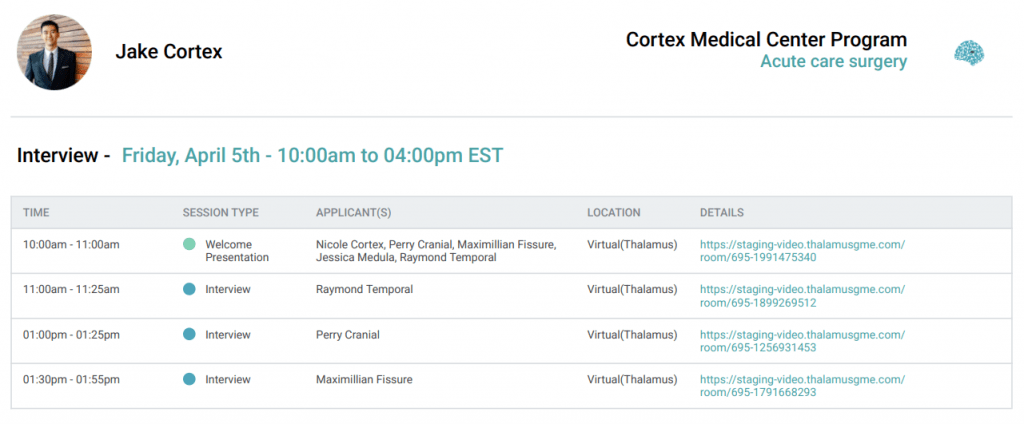
Task: Select the 01:00pm - 01:25pm time slot
Action: (x=70, y=335)
